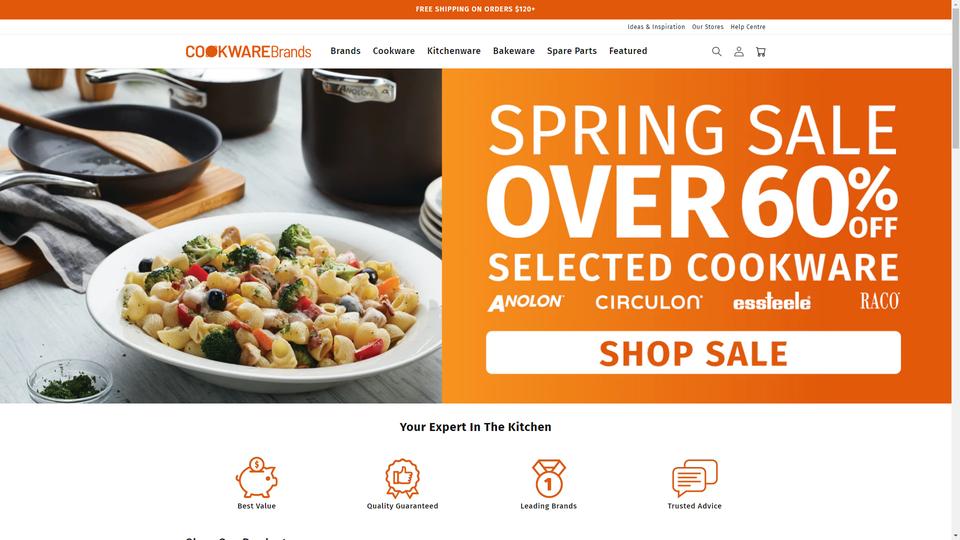Select the Trusted Advice speech bubbles icon
Image resolution: width=960 pixels, height=540 pixels.
695,478
